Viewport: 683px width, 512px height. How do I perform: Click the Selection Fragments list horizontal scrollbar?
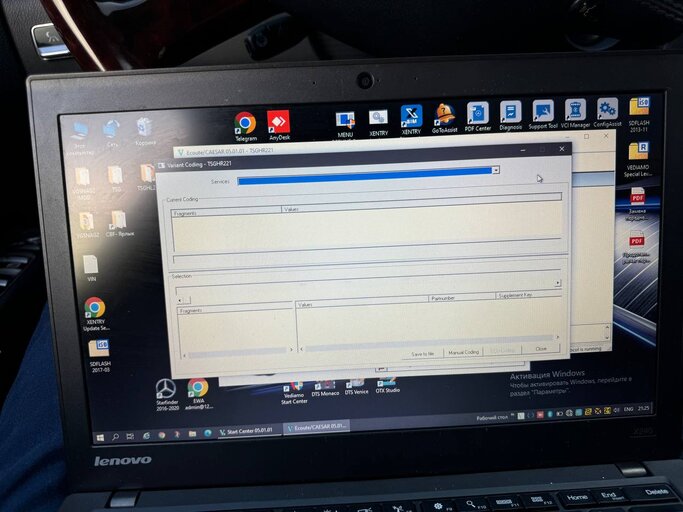pos(237,352)
